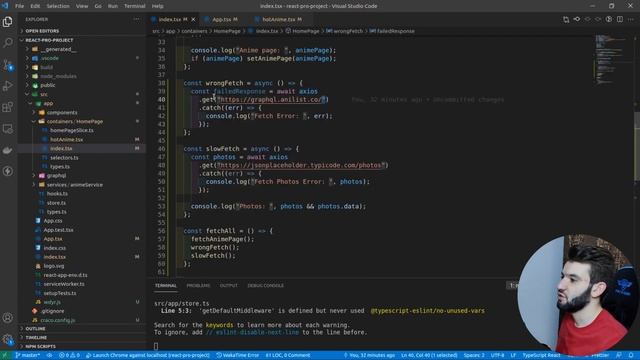Click the Ln 40, Col 40 cursor position indicator
This screenshot has width=640, height=360.
(429, 355)
